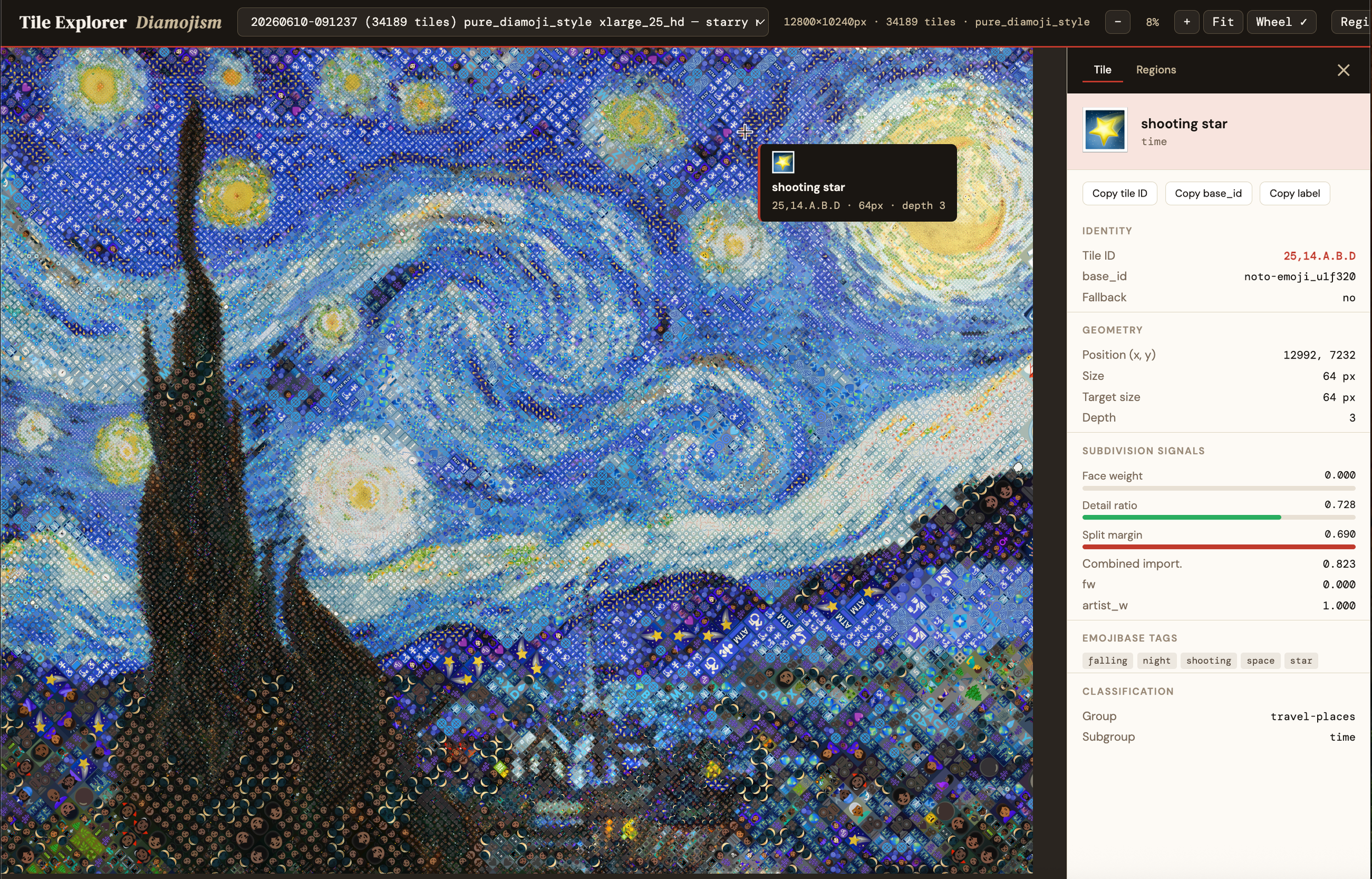The height and width of the screenshot is (879, 1372).
Task: Switch to the Regions tab in panel
Action: (1156, 70)
